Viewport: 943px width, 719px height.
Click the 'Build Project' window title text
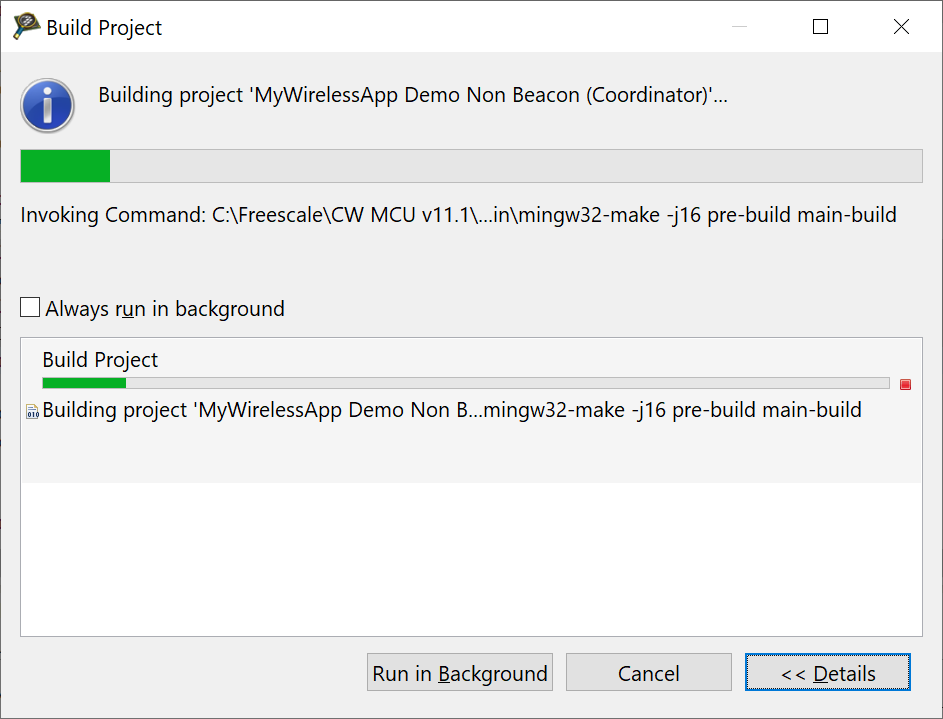104,28
